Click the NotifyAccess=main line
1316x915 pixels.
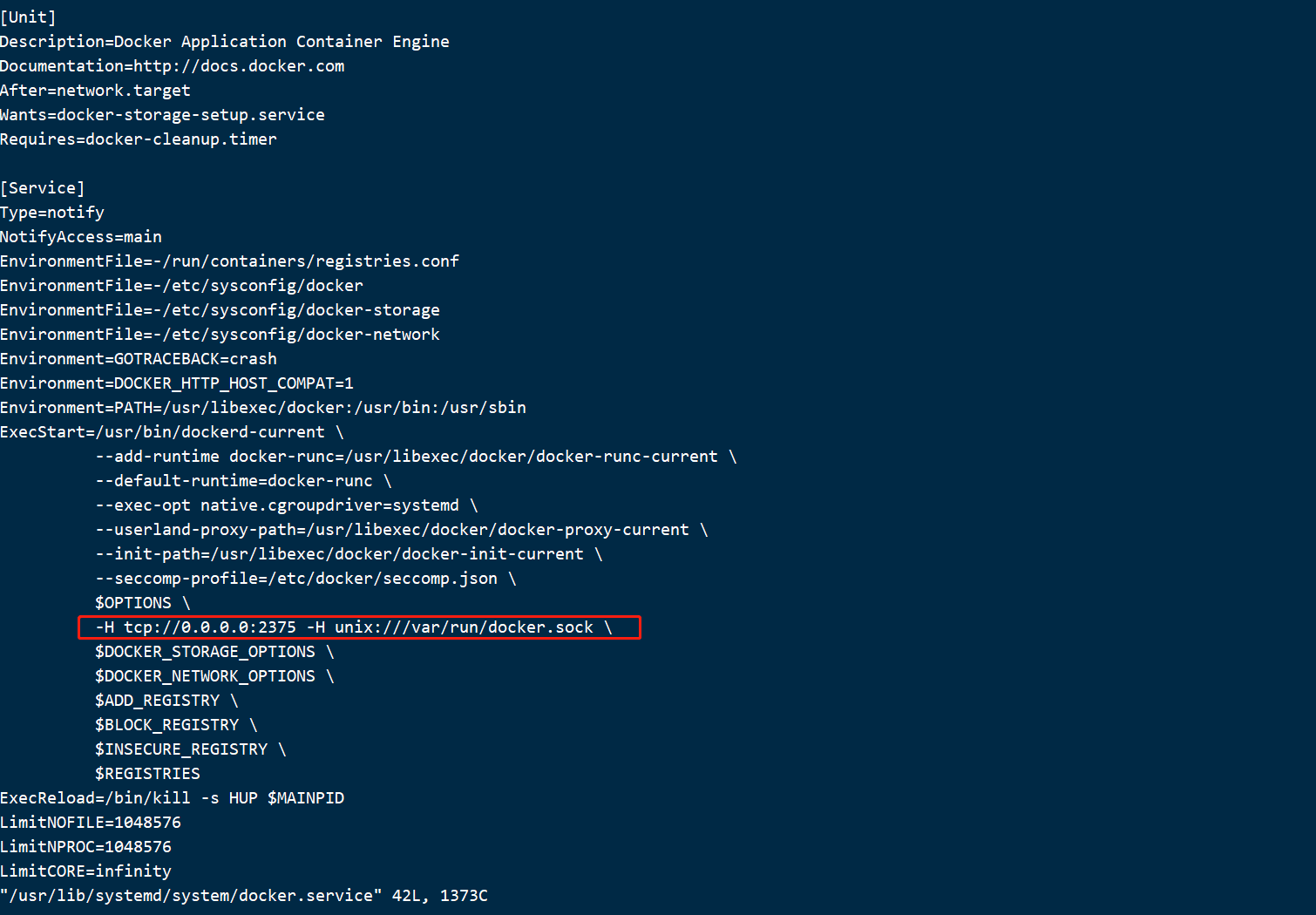(81, 237)
